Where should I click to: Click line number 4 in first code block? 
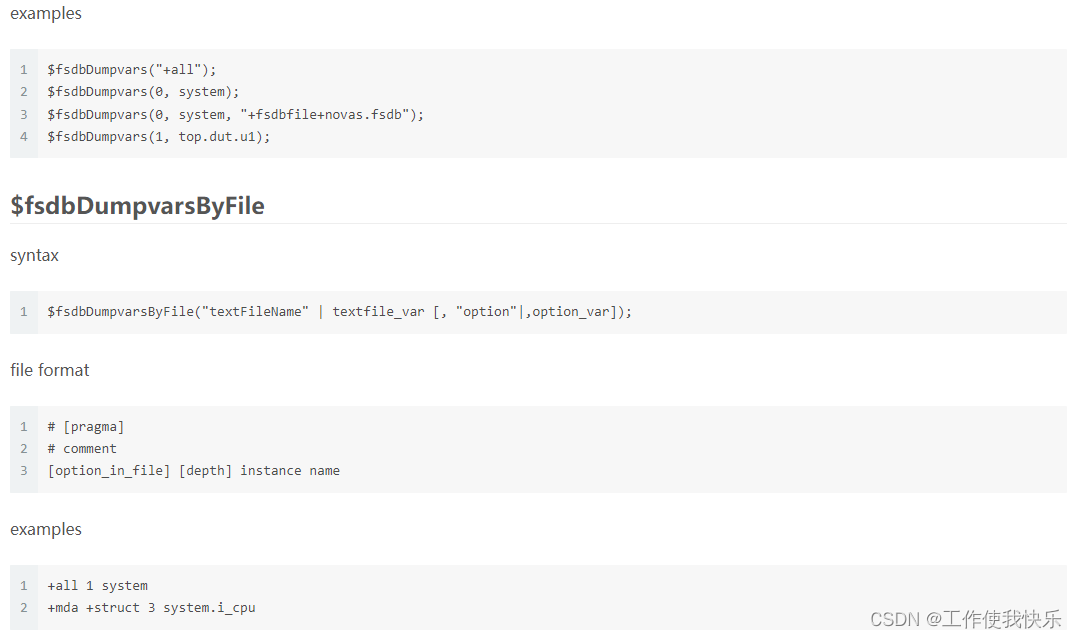click(x=24, y=136)
